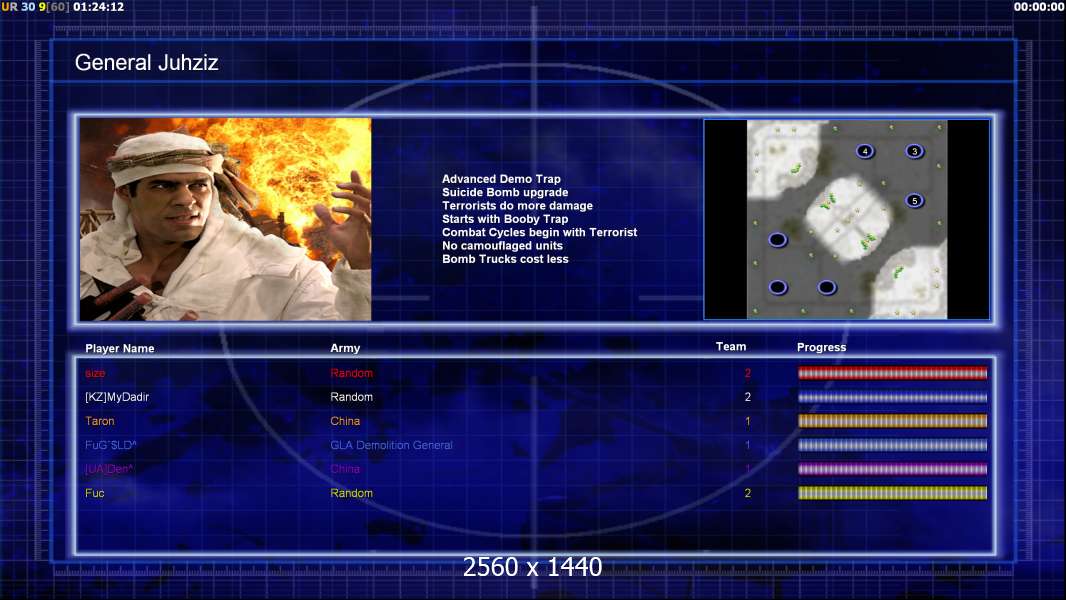This screenshot has height=600, width=1066.
Task: Click the magenta progress bar for [UA]Den^
Action: click(x=892, y=469)
